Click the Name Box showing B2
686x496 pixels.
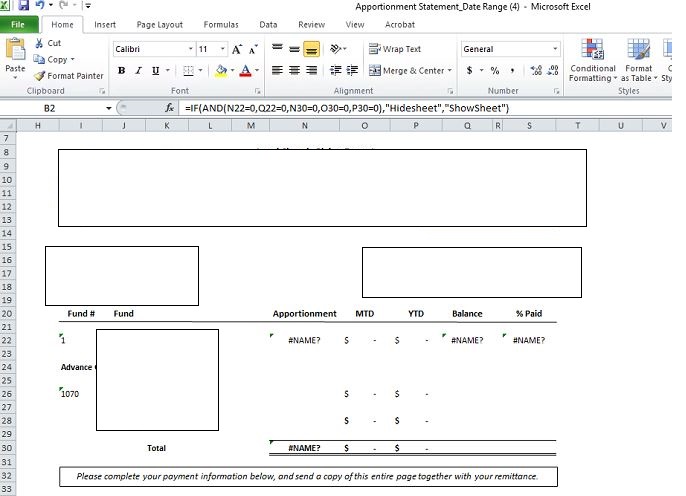[x=49, y=108]
